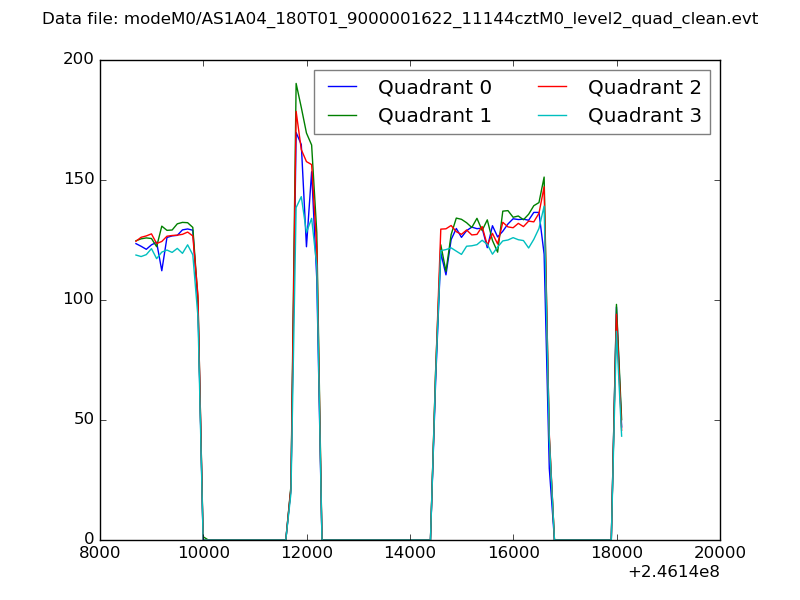Image resolution: width=800 pixels, height=600 pixels.
Task: Click the tallest green peak near 12000
Action: (x=296, y=84)
